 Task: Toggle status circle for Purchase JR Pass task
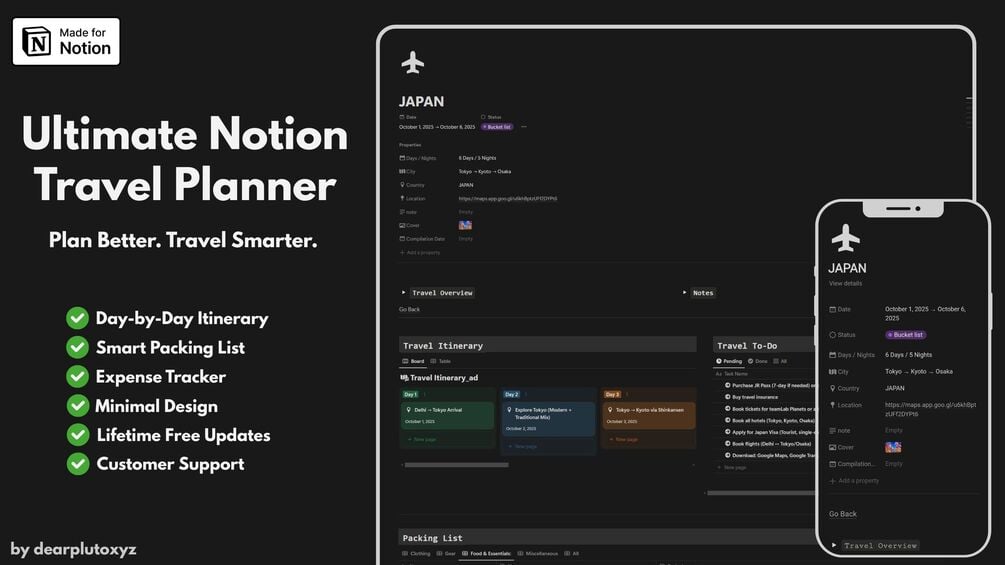point(727,385)
